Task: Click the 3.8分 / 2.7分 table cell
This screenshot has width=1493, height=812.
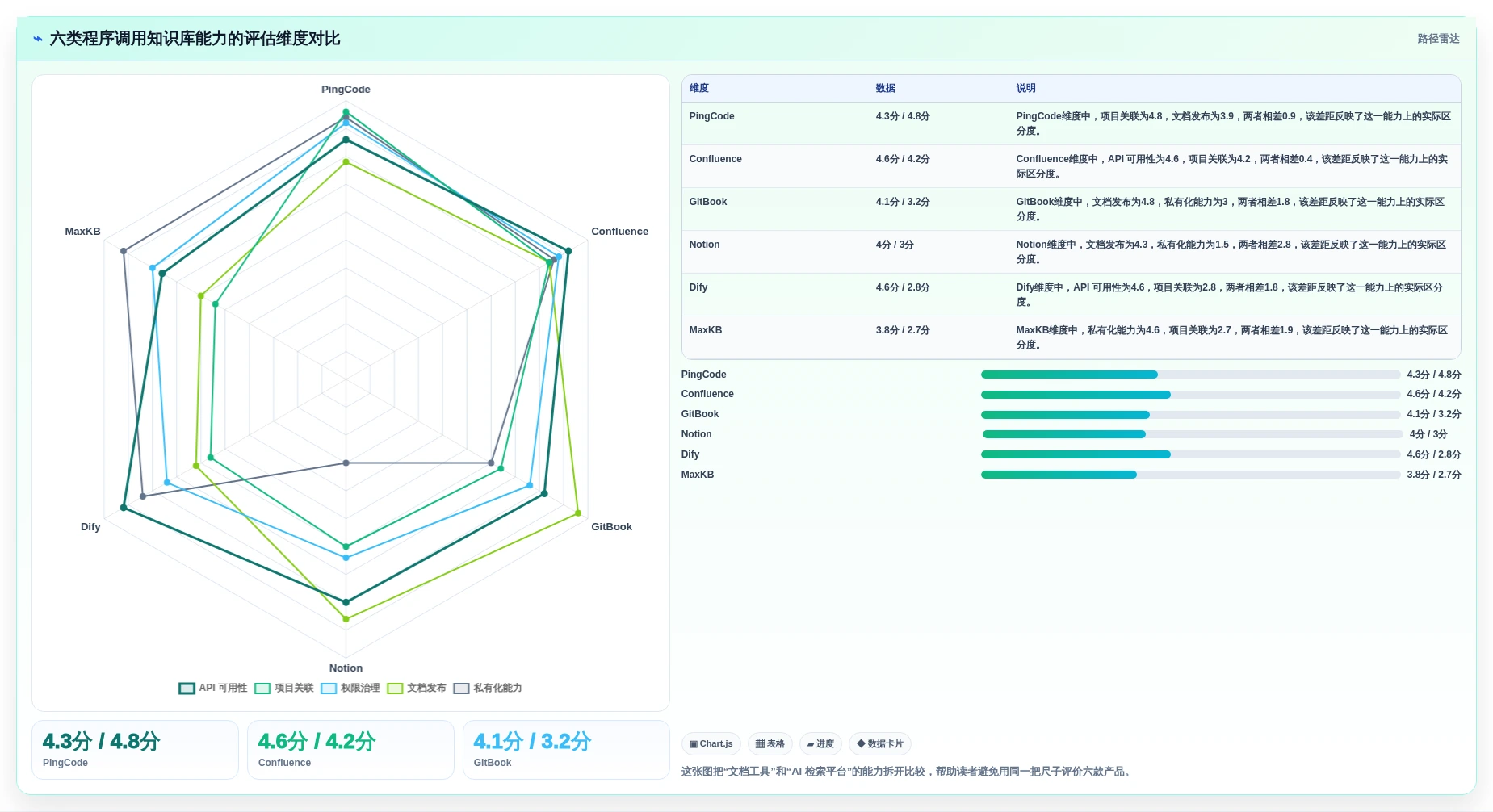Action: pos(903,330)
